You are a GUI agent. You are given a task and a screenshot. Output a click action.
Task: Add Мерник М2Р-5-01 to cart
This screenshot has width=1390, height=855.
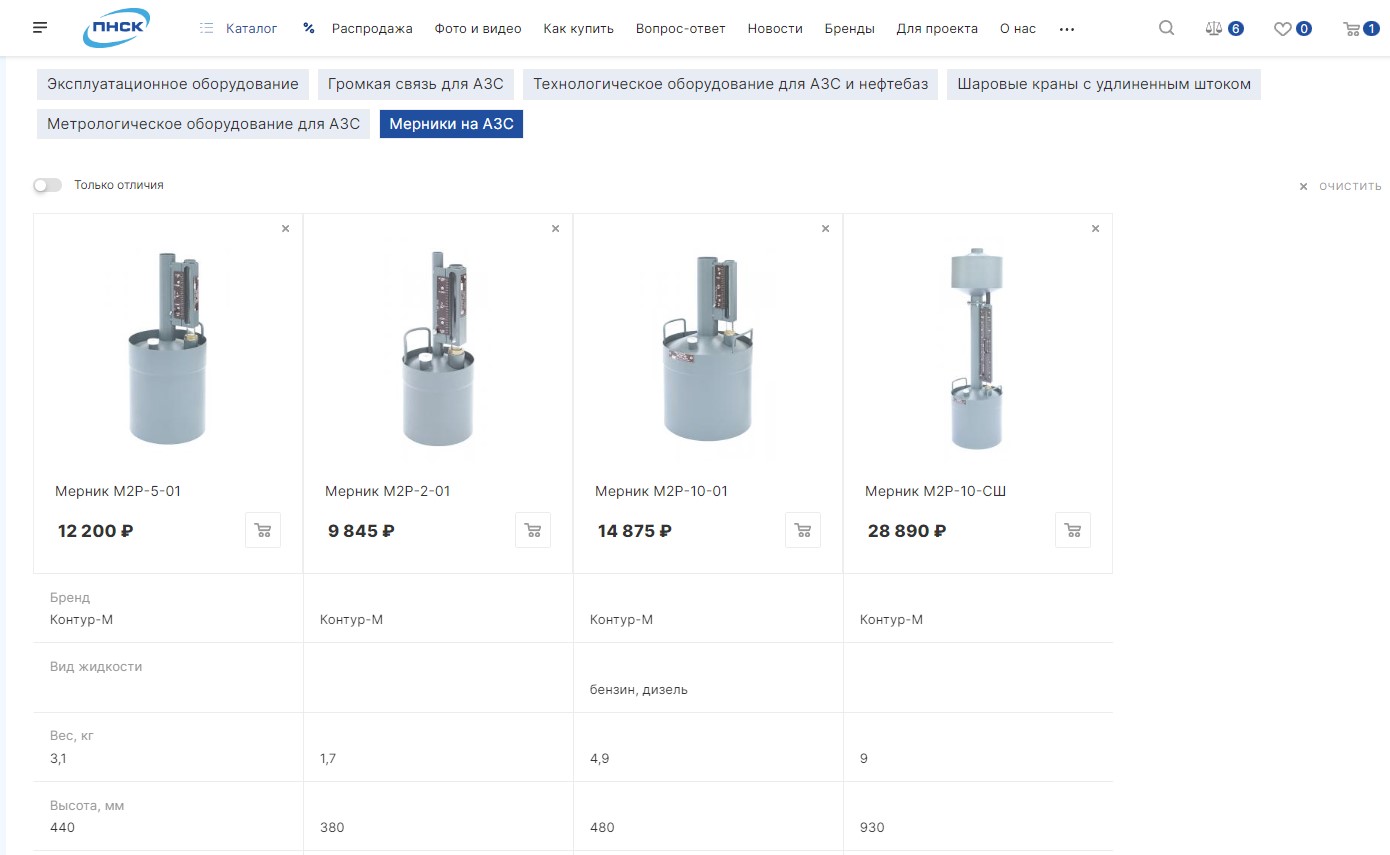tap(263, 530)
